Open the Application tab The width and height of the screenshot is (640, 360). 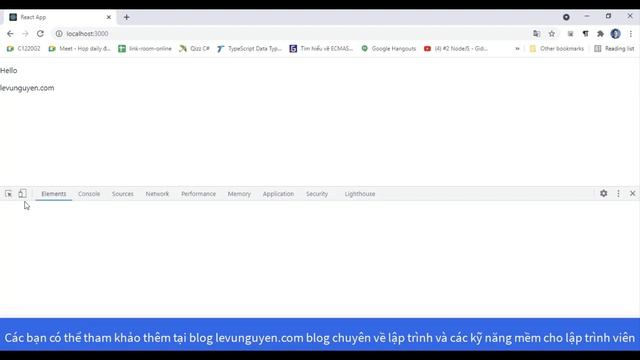pos(278,194)
